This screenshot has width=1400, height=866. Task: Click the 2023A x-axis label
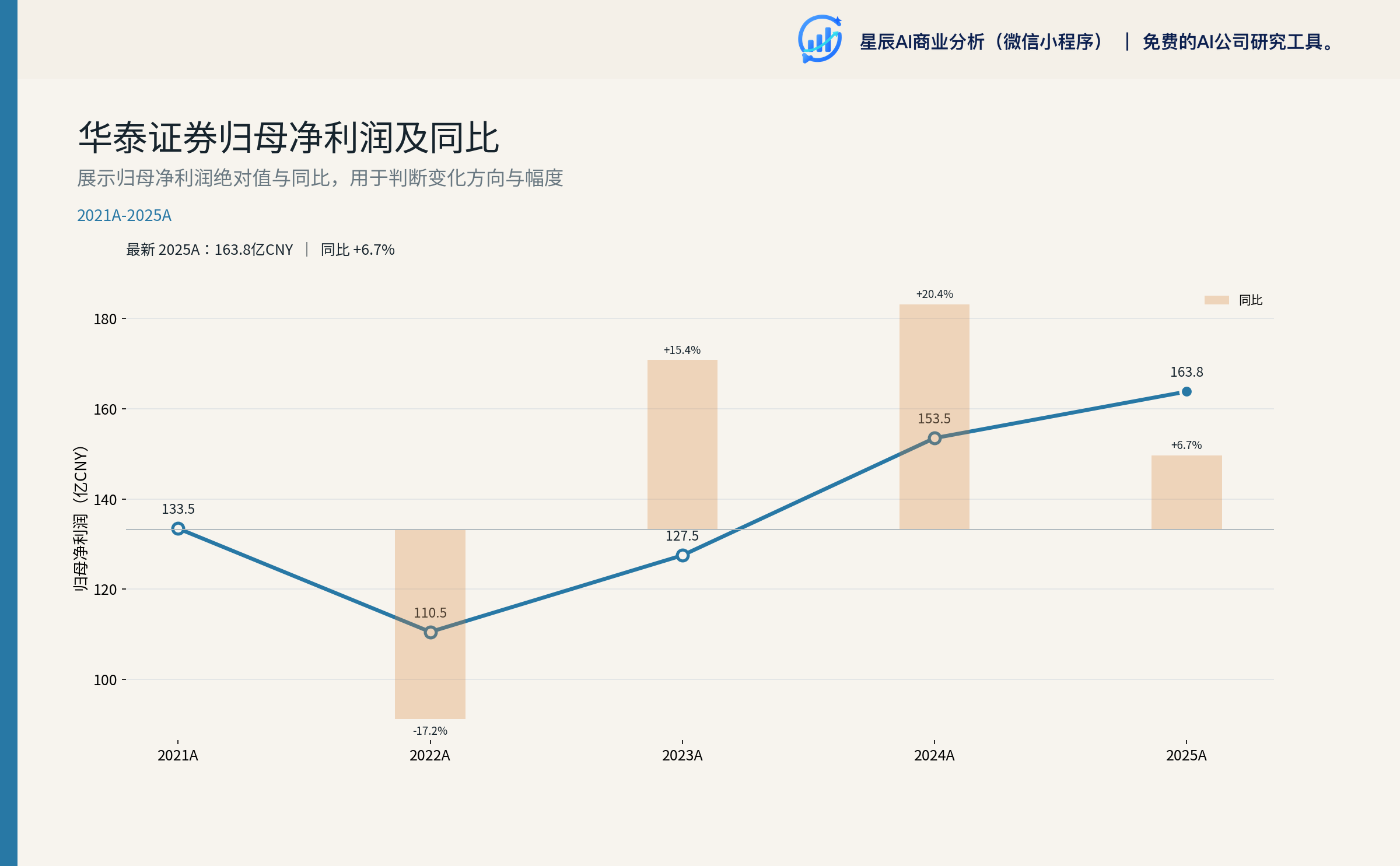[x=682, y=756]
